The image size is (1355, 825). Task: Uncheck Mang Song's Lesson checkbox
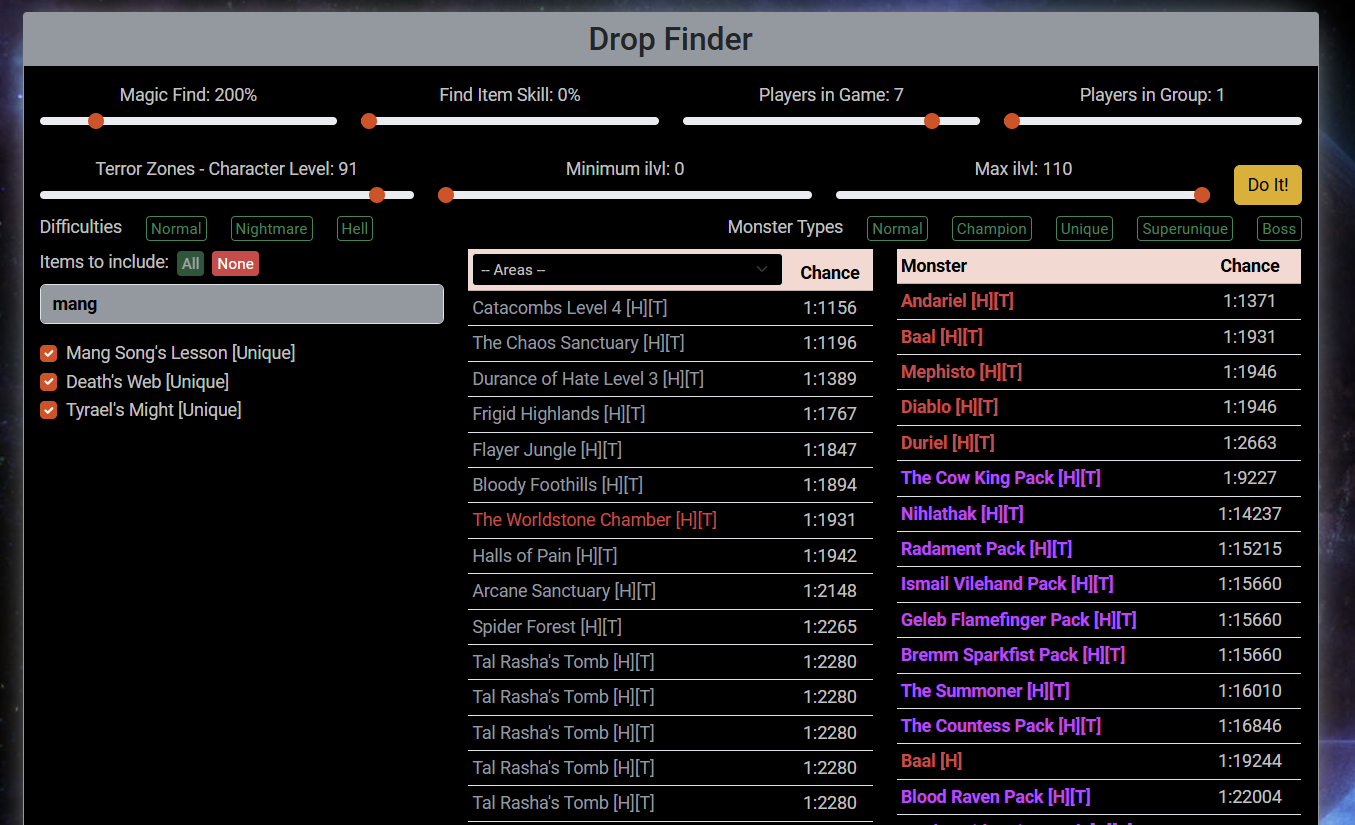coord(48,354)
